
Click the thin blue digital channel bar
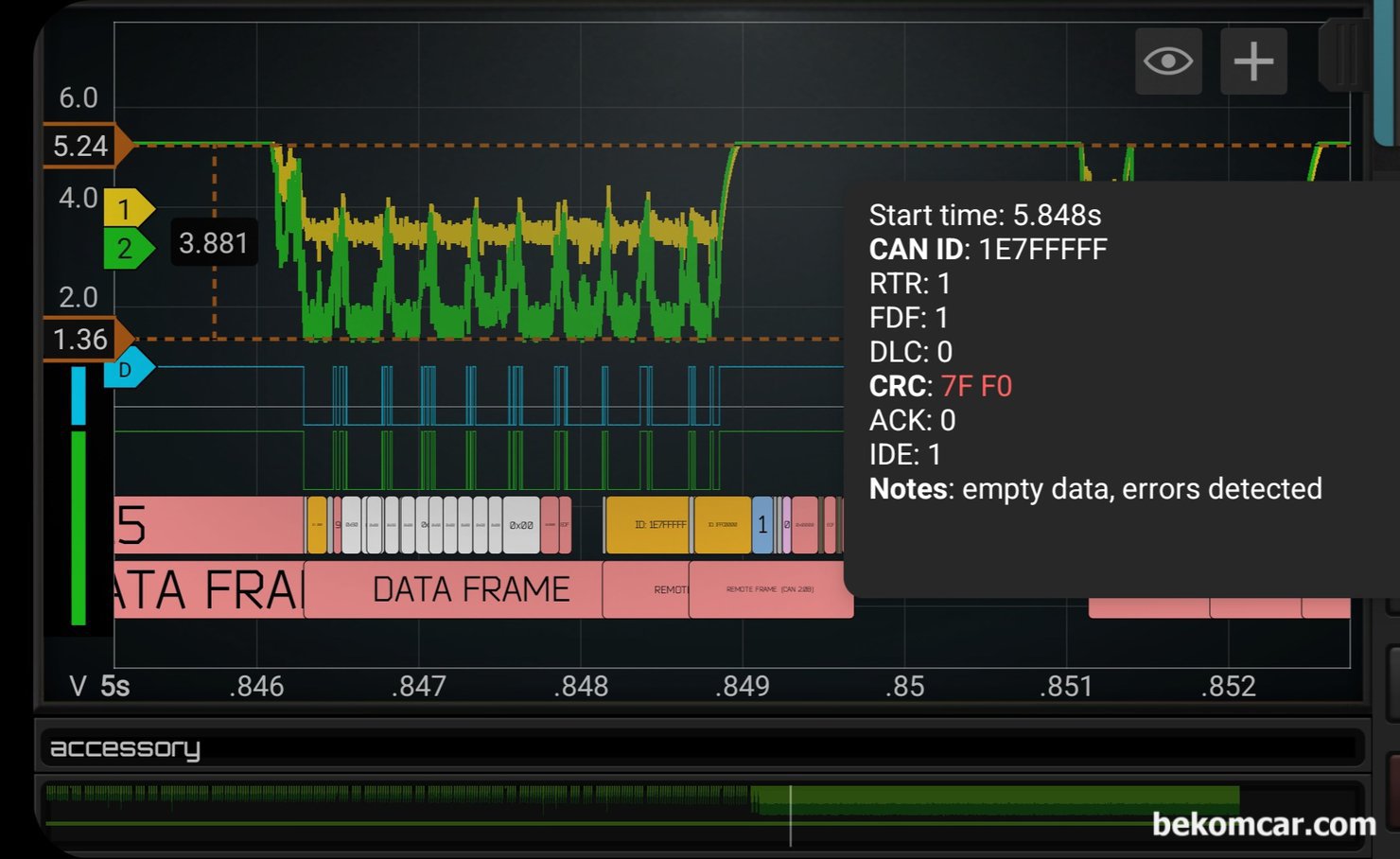79,395
